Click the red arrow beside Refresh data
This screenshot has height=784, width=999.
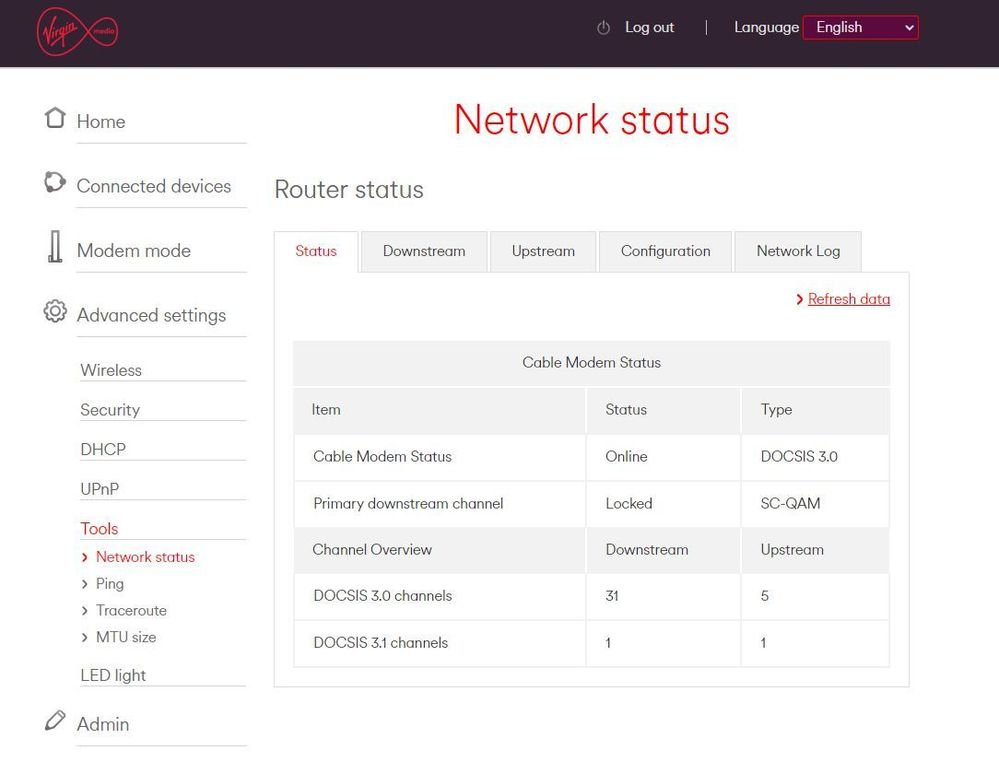(800, 299)
